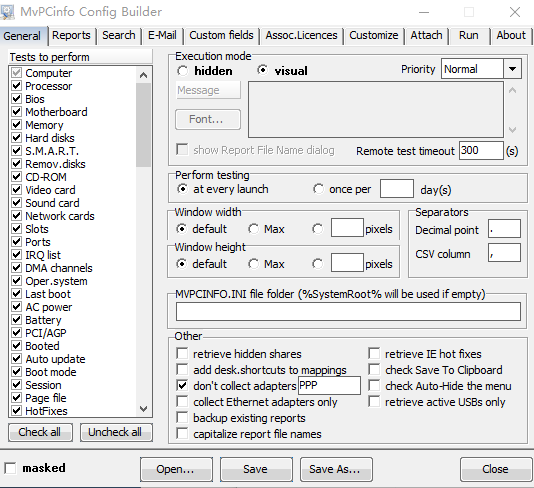The height and width of the screenshot is (488, 534).
Task: Enable retrieve hidden shares option
Action: point(182,353)
